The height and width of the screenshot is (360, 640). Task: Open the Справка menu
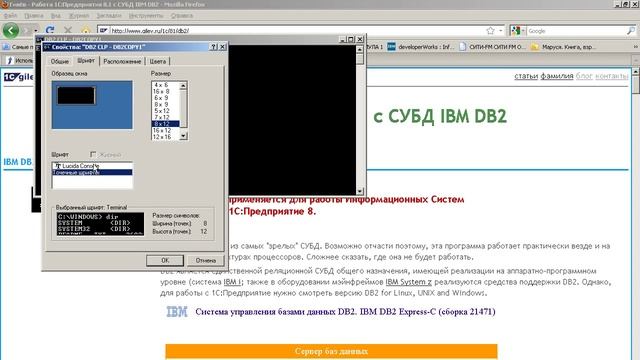coord(182,16)
